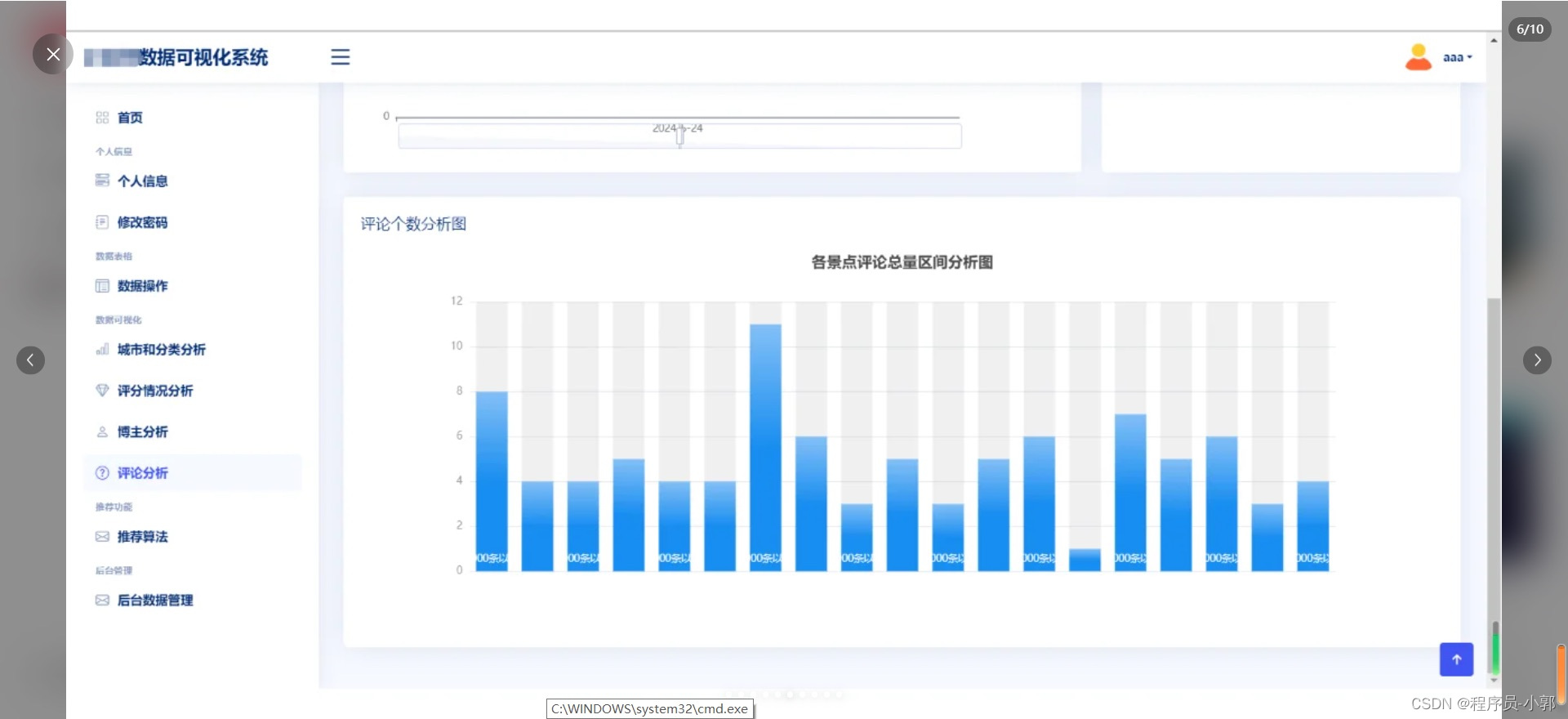
Task: Open 博主分析 page
Action: coord(142,432)
